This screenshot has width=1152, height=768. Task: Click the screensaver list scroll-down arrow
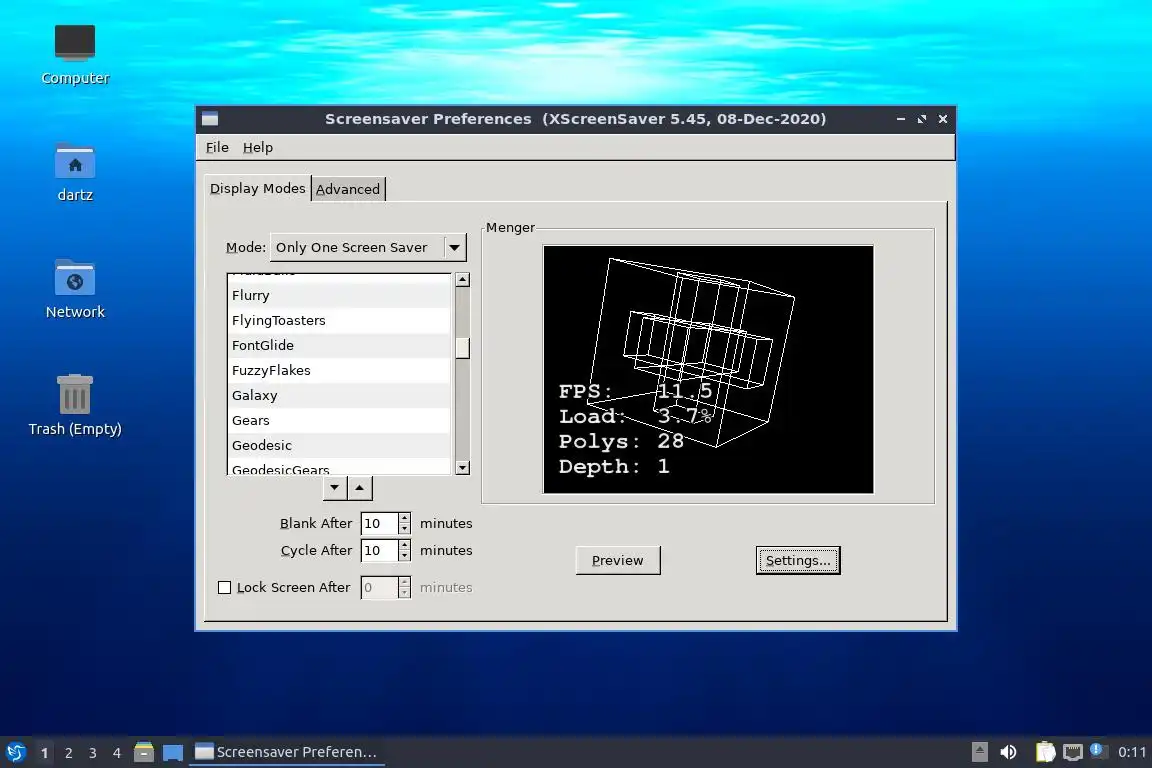[462, 467]
